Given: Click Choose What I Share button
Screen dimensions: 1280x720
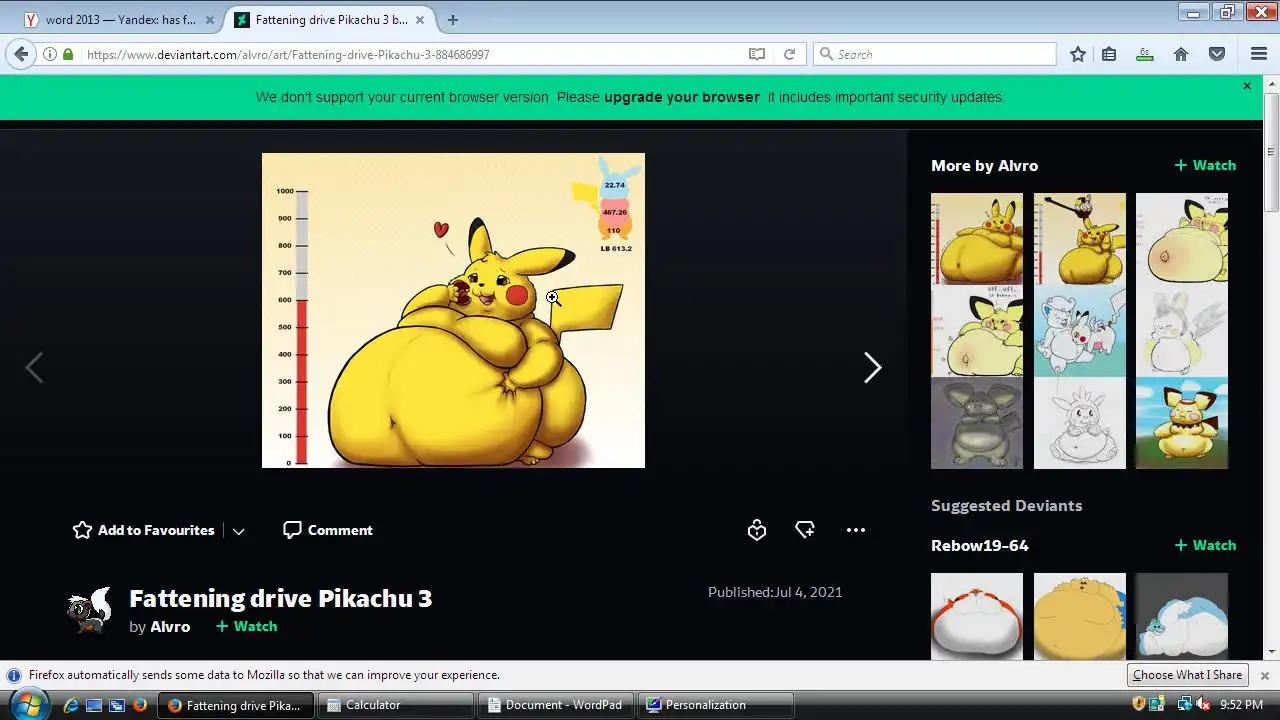Looking at the screenshot, I should 1187,675.
